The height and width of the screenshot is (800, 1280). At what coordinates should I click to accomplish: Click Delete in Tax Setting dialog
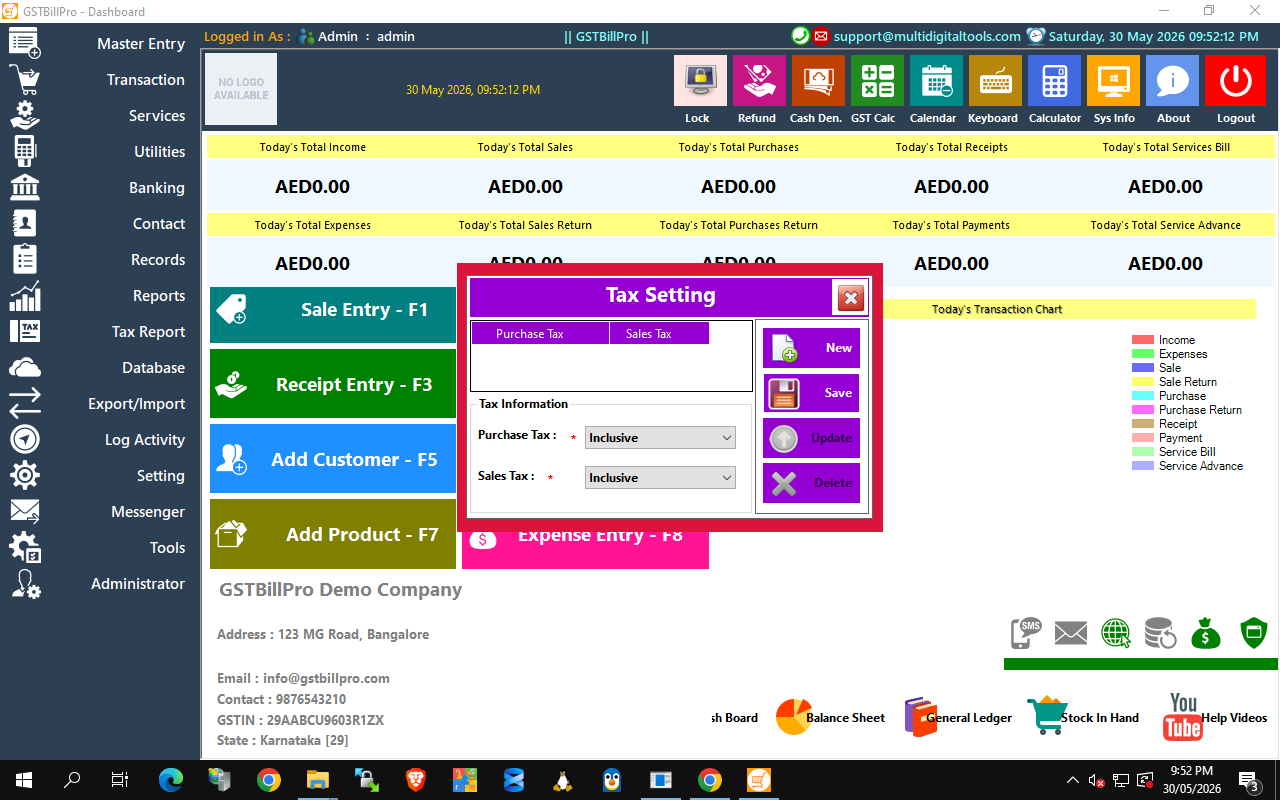click(811, 483)
